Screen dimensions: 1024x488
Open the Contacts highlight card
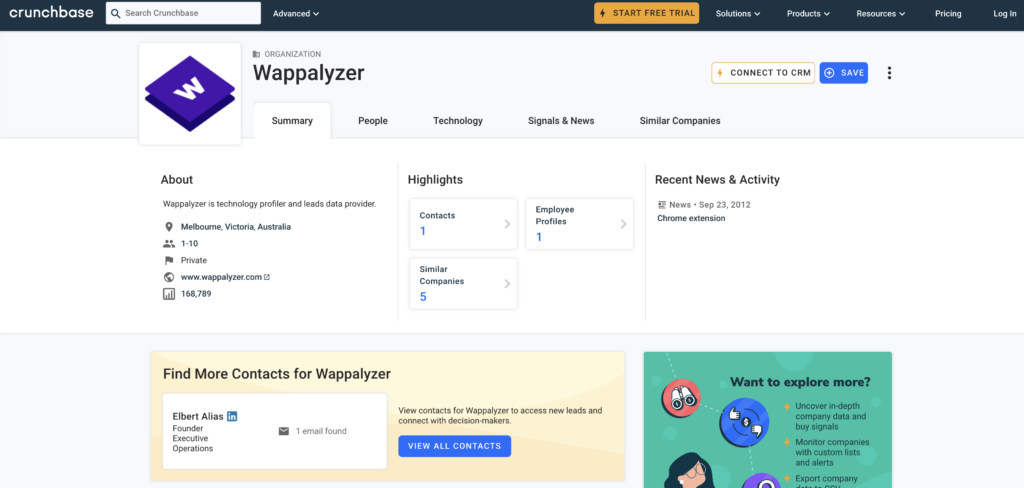click(x=463, y=223)
